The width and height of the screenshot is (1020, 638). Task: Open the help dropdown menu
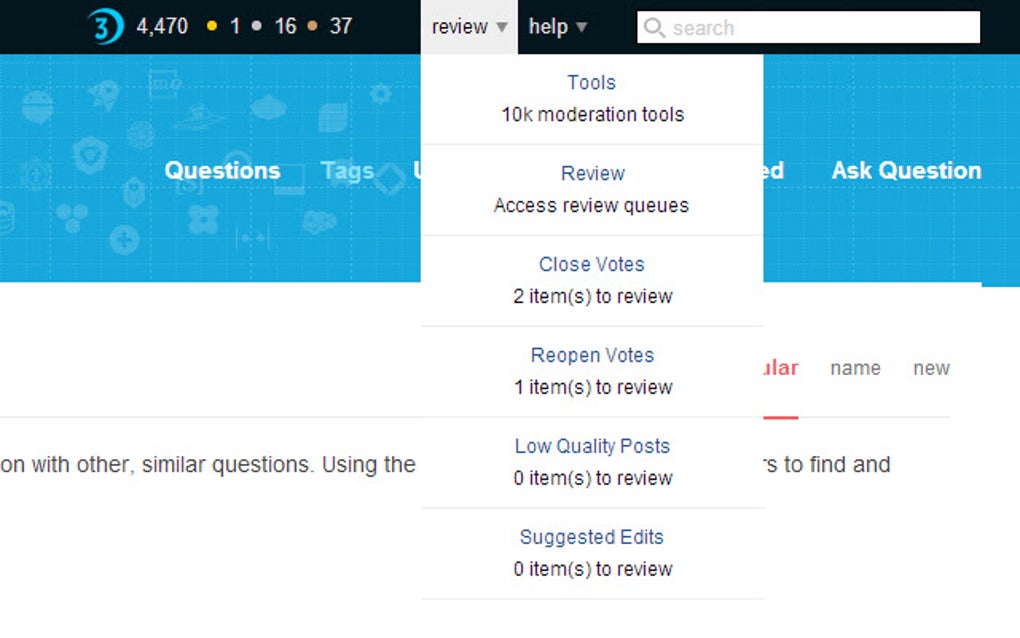coord(556,27)
